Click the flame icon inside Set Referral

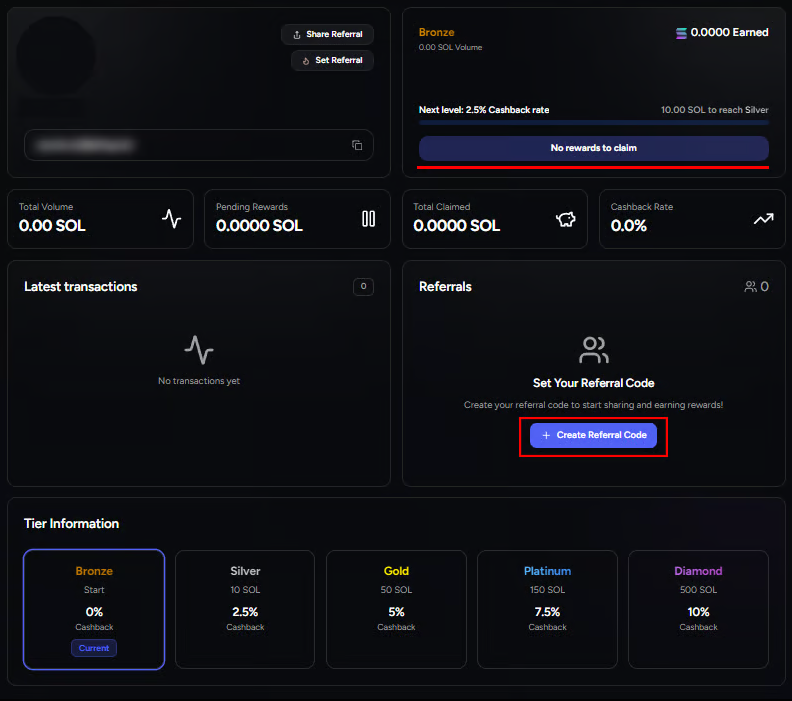pyautogui.click(x=306, y=61)
